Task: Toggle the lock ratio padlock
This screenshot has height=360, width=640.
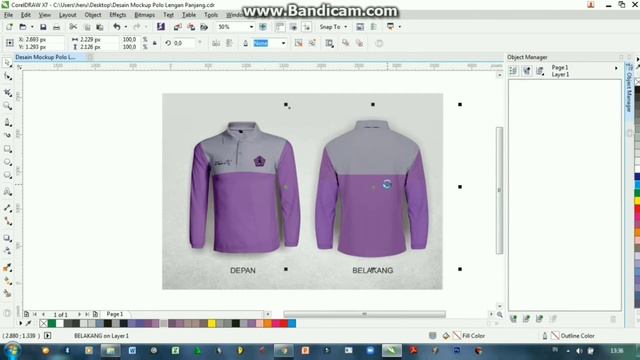Action: [x=155, y=43]
